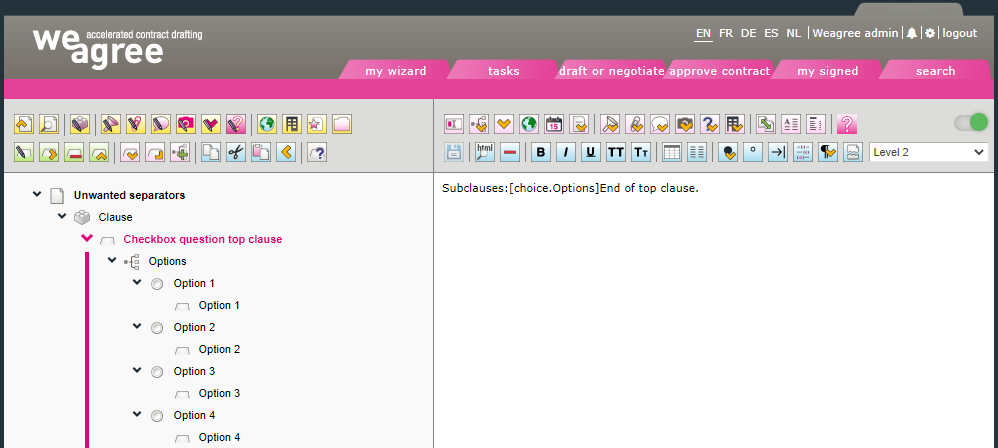Click the degree symbol icon
The width and height of the screenshot is (998, 448).
click(753, 152)
